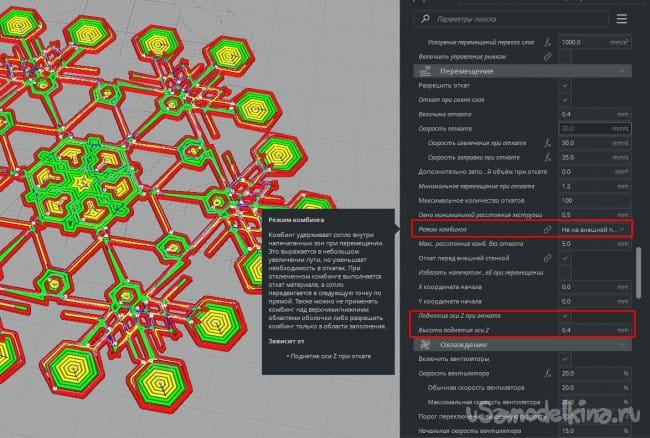Screen dimensions: 650x438
Task: Open the settings hamburger menu
Action: [x=622, y=18]
